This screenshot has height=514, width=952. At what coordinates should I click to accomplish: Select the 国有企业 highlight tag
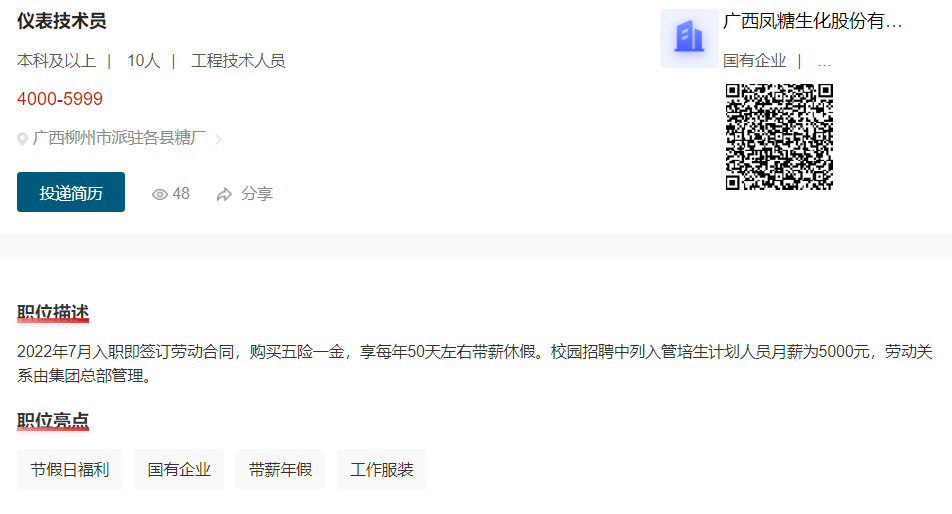click(179, 469)
